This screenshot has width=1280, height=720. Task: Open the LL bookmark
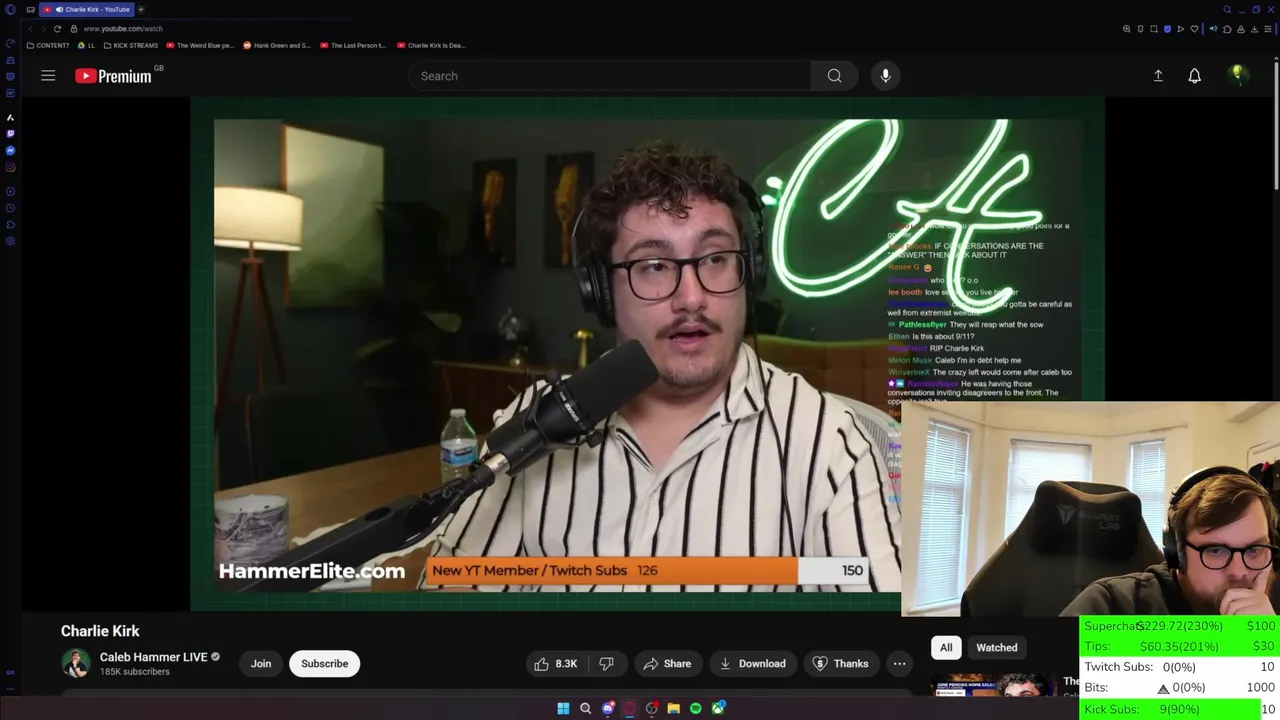(x=87, y=45)
